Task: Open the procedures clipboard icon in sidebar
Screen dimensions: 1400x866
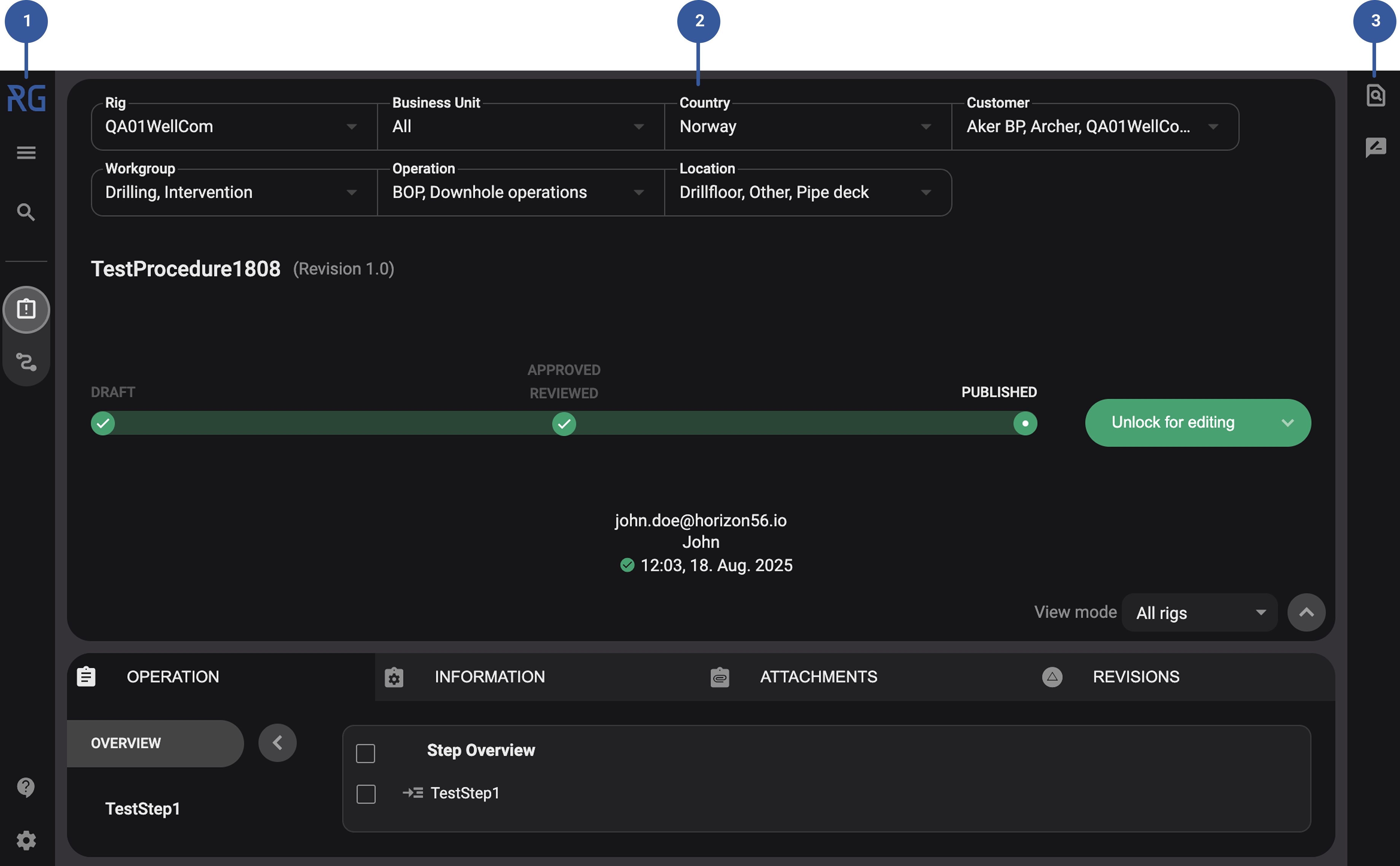Action: click(x=26, y=309)
